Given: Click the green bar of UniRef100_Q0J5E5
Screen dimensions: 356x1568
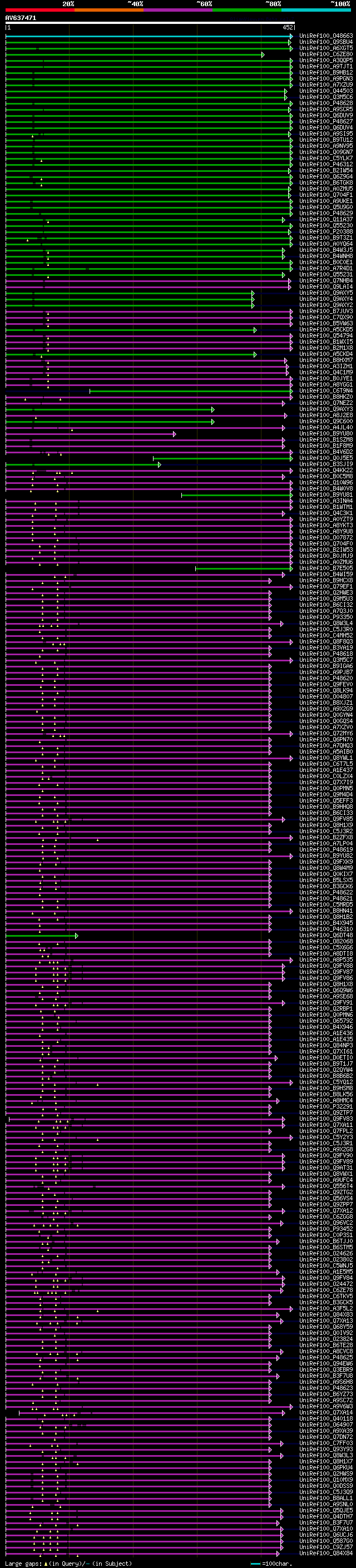Looking at the screenshot, I should click(222, 458).
